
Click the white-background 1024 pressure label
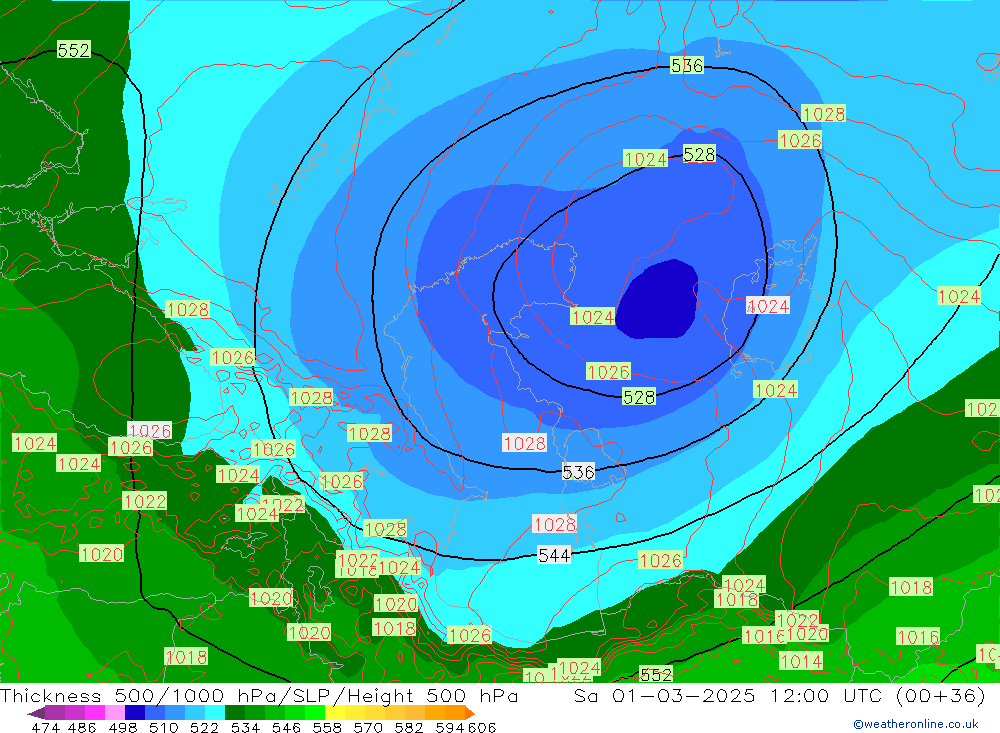point(768,306)
